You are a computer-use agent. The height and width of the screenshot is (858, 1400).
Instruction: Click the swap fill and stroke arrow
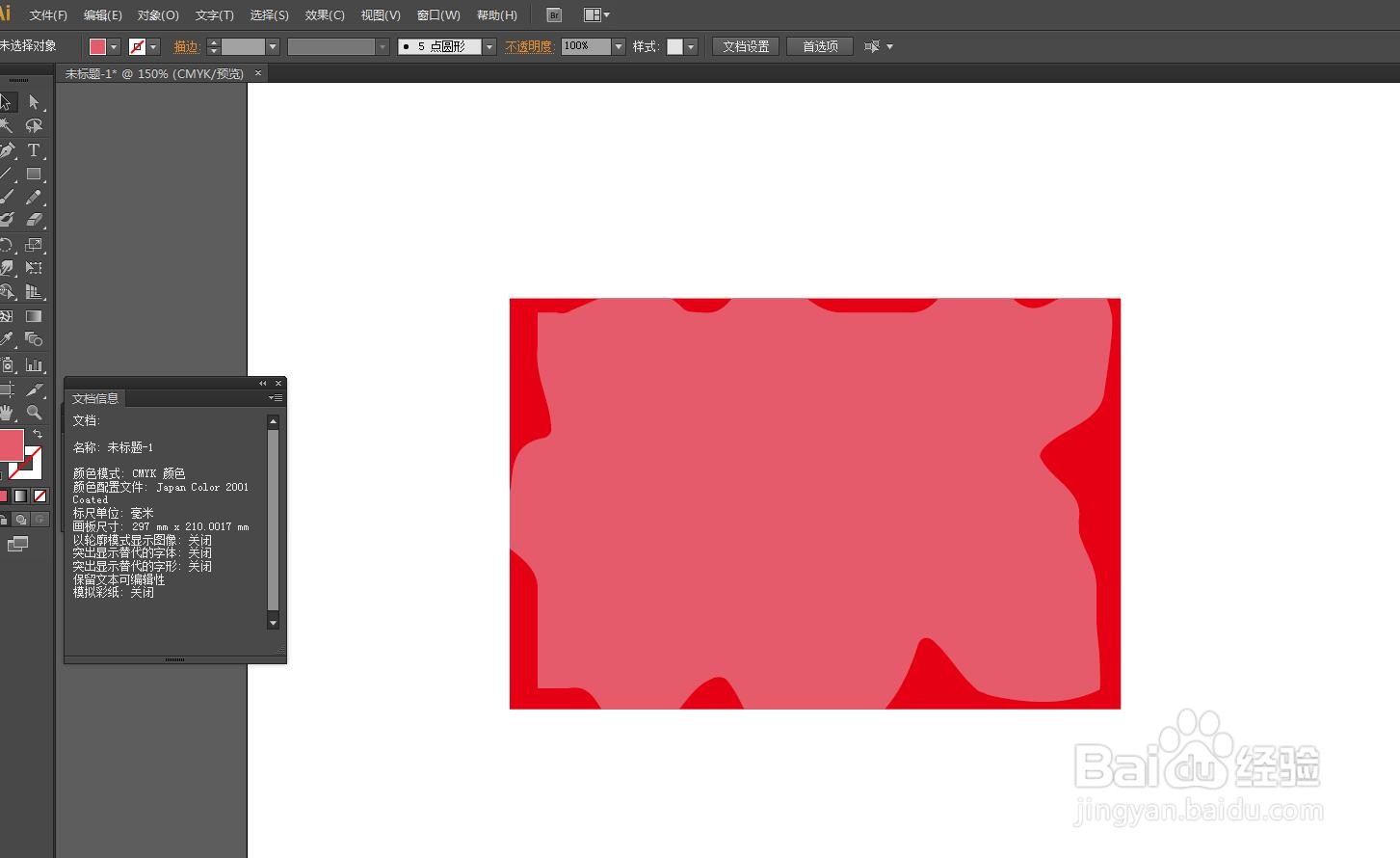38,435
